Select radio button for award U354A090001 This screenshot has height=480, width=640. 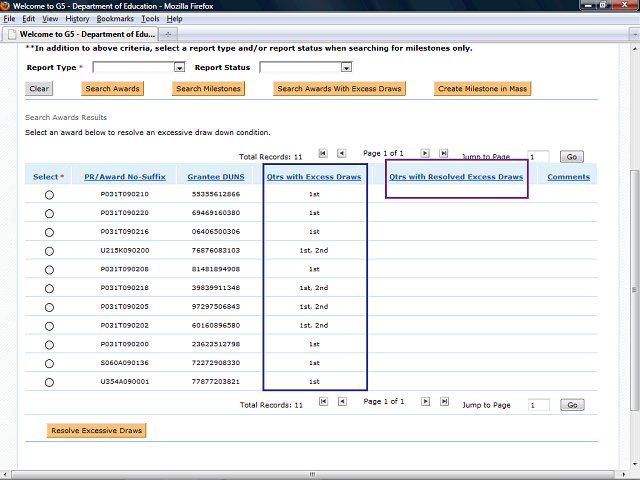49,382
